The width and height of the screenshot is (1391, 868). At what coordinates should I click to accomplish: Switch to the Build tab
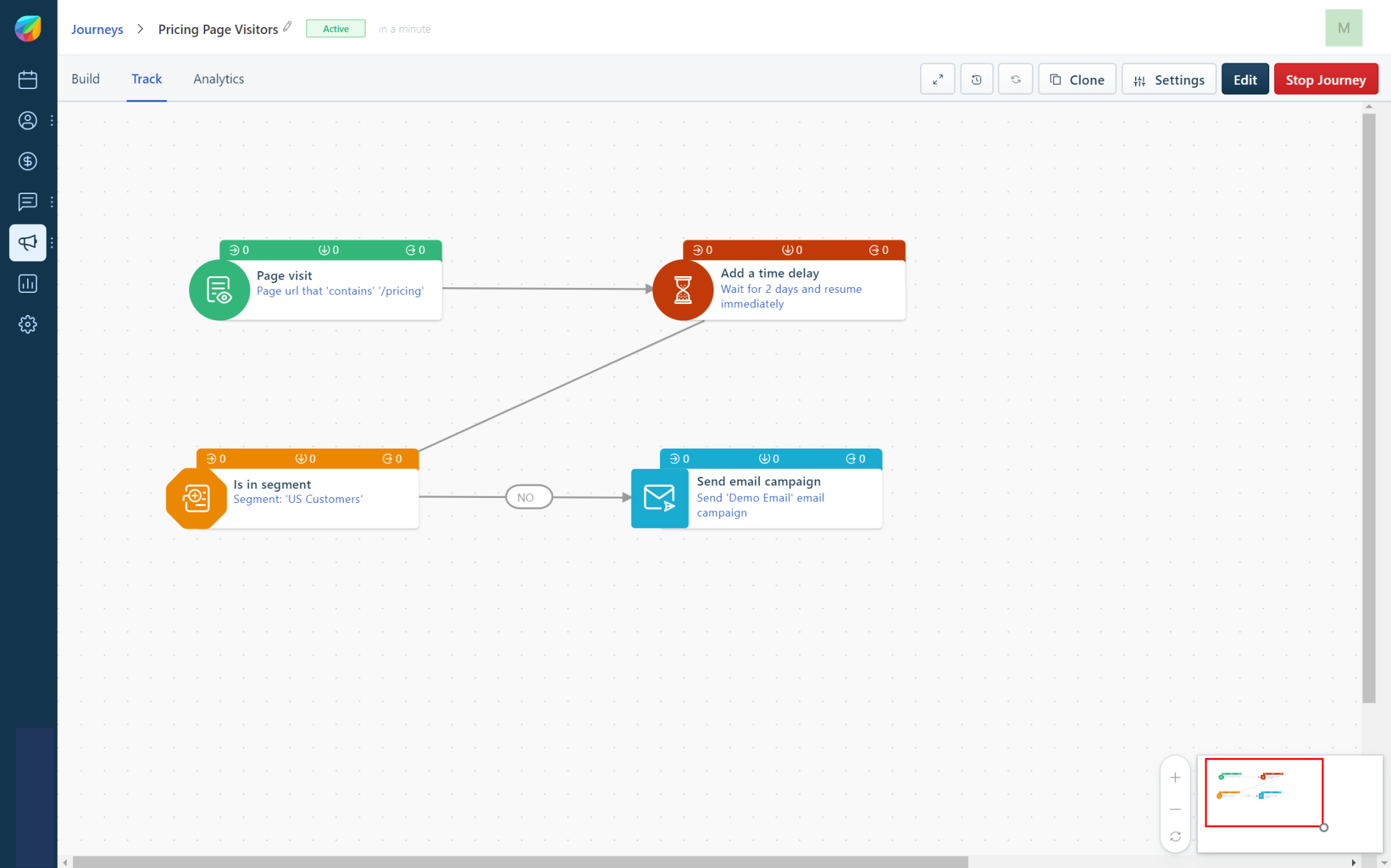pyautogui.click(x=86, y=79)
